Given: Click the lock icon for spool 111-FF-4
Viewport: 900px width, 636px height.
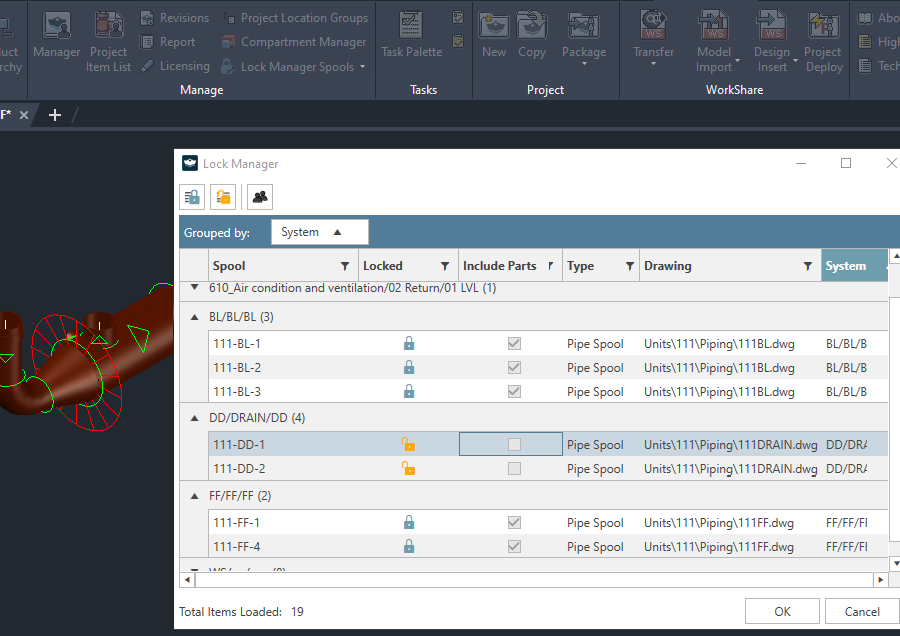Looking at the screenshot, I should (x=409, y=546).
